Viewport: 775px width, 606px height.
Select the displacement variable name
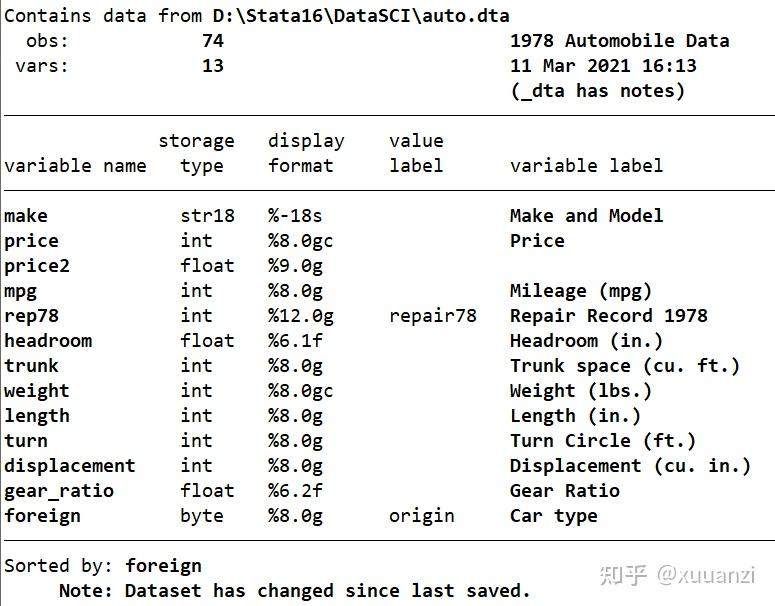[x=70, y=466]
